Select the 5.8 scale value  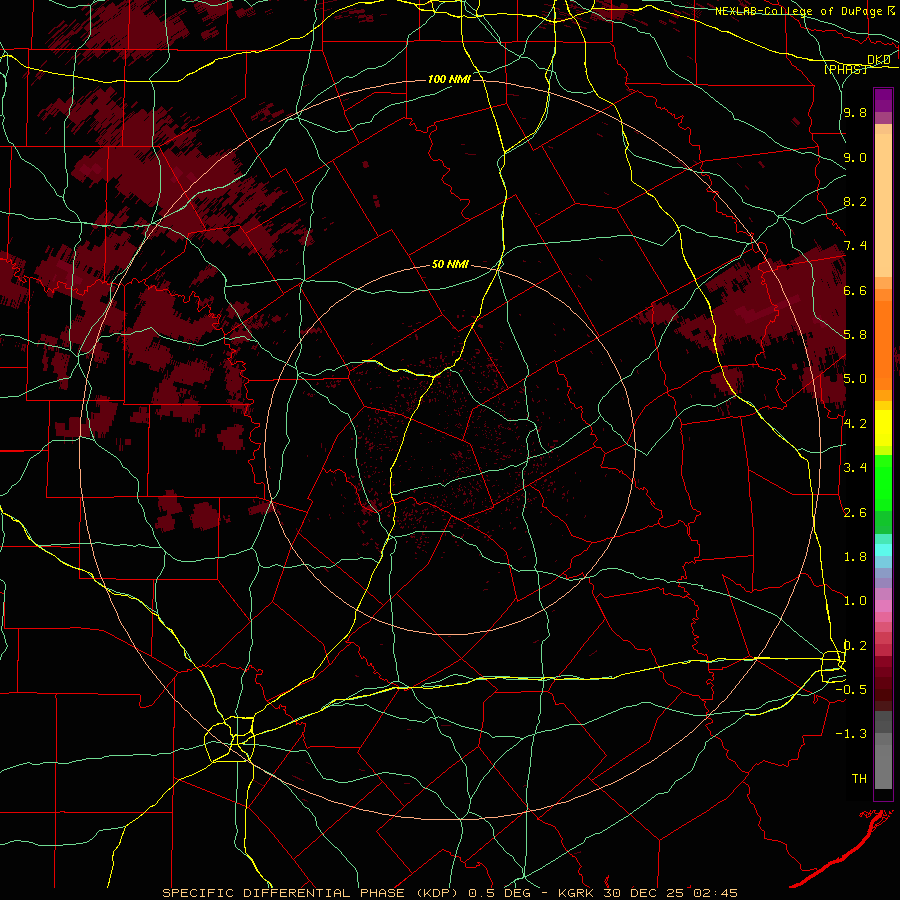tap(855, 335)
